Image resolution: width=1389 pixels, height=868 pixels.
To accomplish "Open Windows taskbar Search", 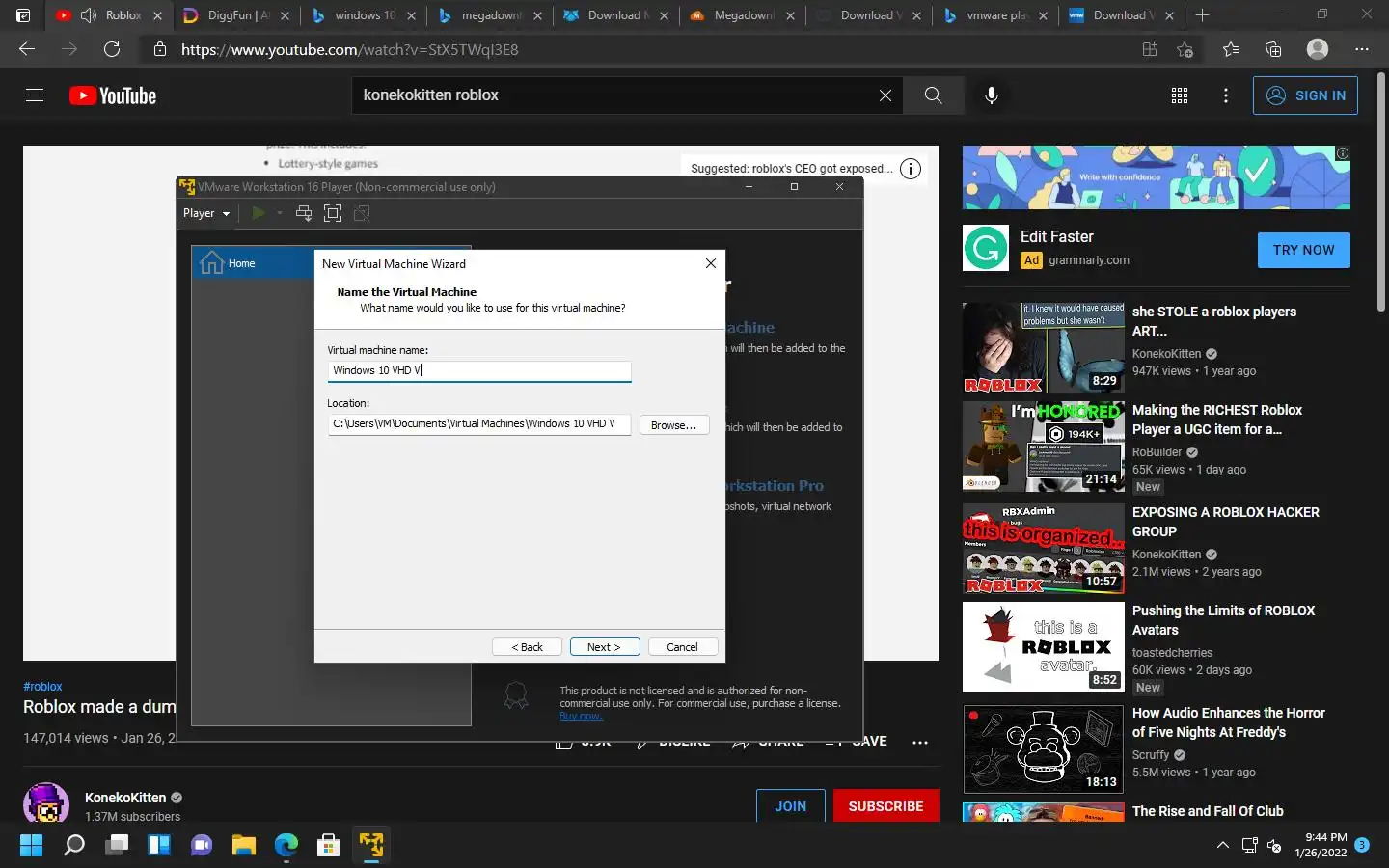I will coord(73,846).
